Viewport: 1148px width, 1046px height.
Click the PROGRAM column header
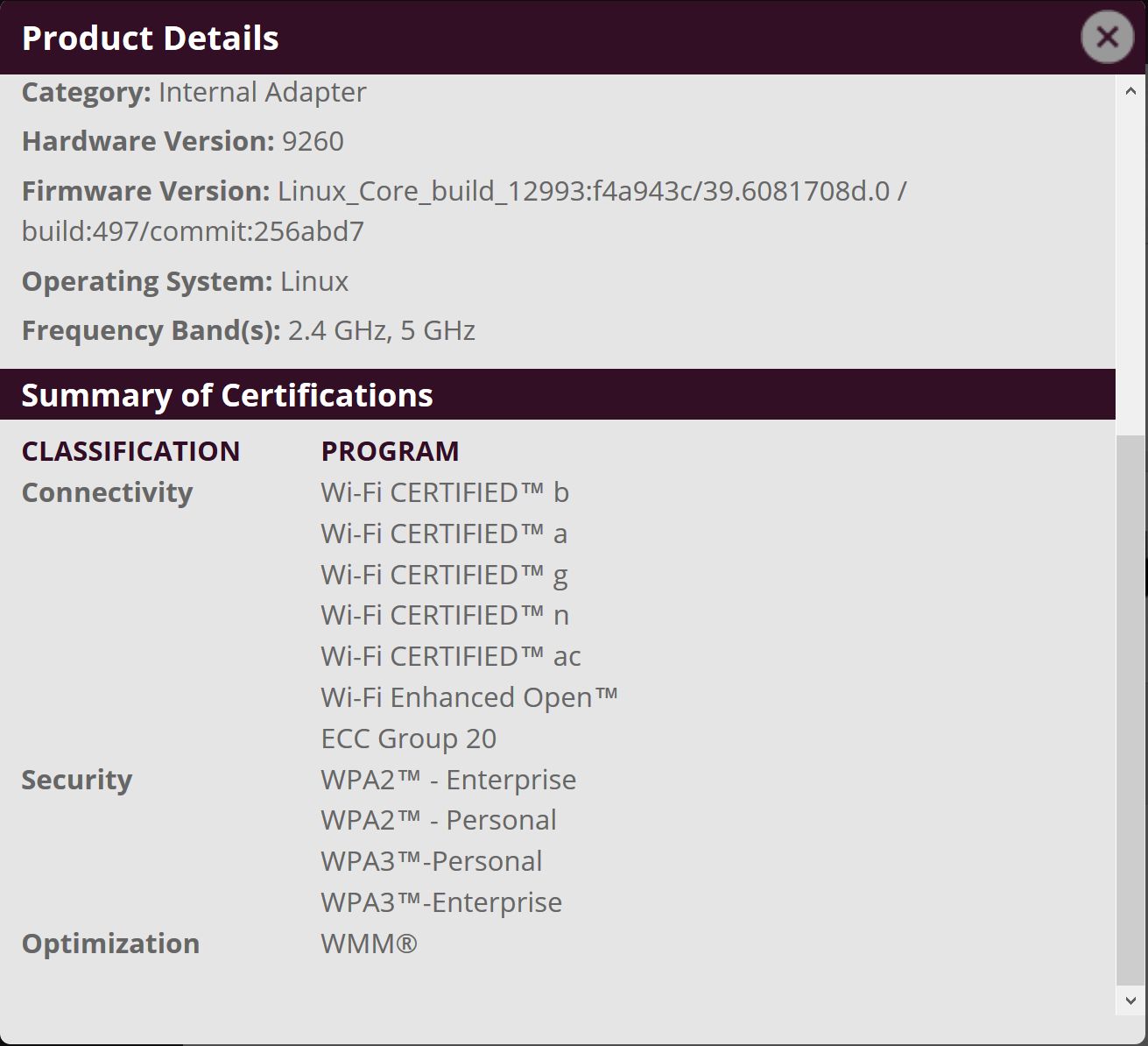[x=390, y=451]
